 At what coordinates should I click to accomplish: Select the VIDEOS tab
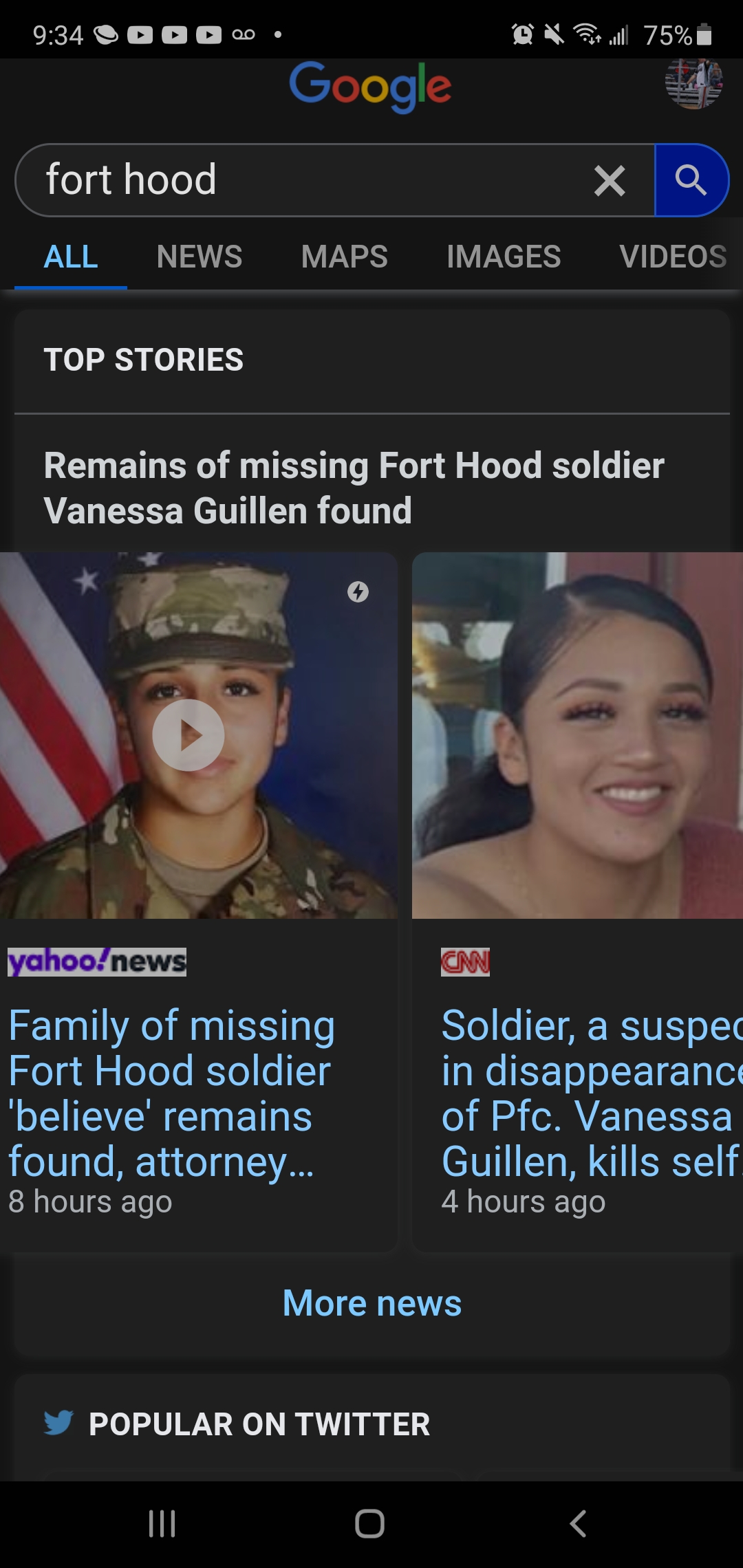point(673,257)
